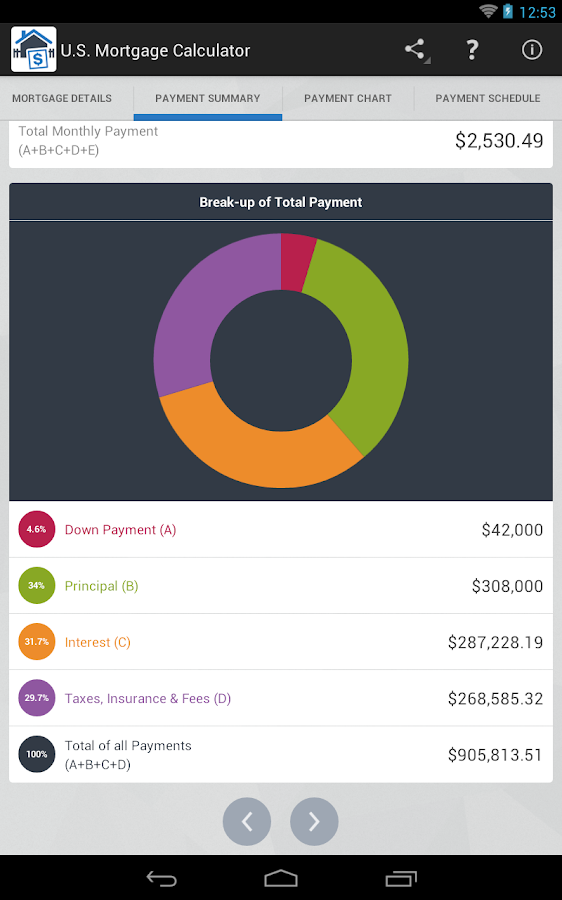This screenshot has width=562, height=900.
Task: Select the Payment Summary tab
Action: (x=208, y=98)
